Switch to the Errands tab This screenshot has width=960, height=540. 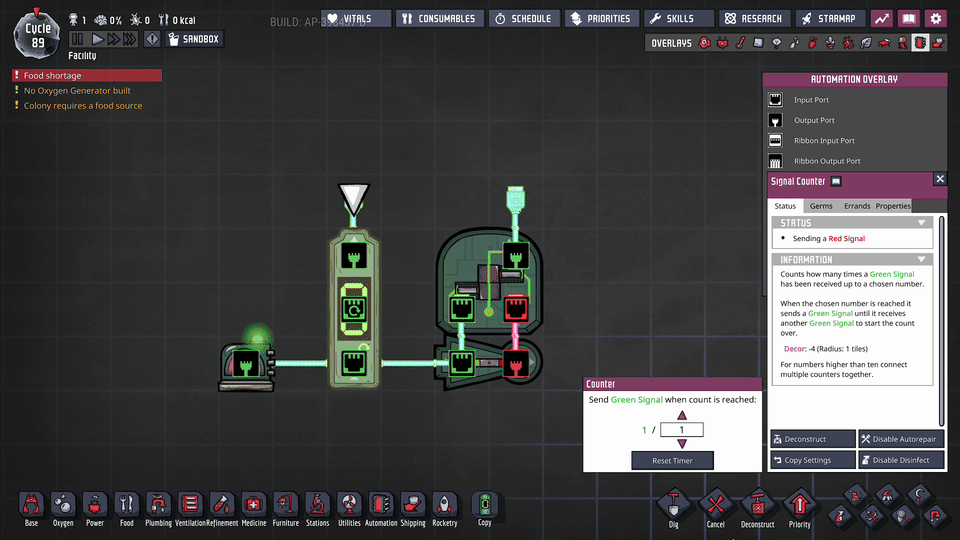(x=856, y=206)
